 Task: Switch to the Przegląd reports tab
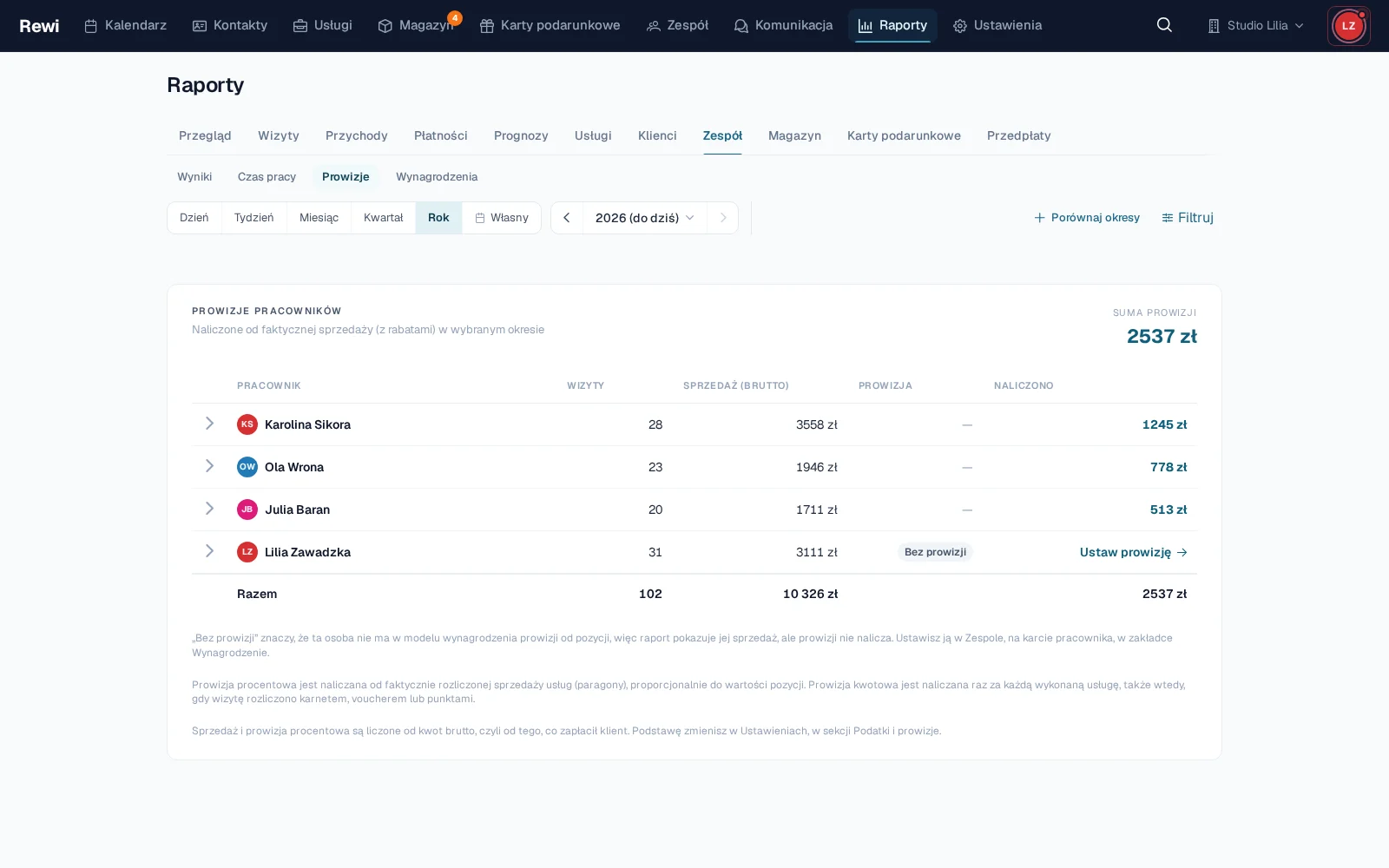205,135
